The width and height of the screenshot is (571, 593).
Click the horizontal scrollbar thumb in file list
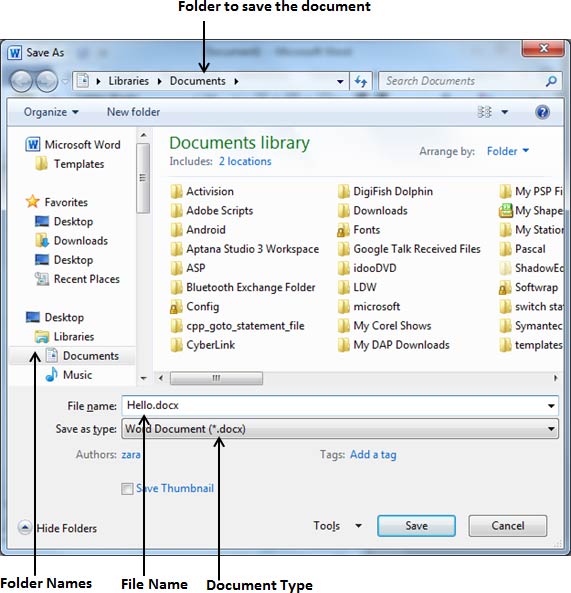[216, 378]
